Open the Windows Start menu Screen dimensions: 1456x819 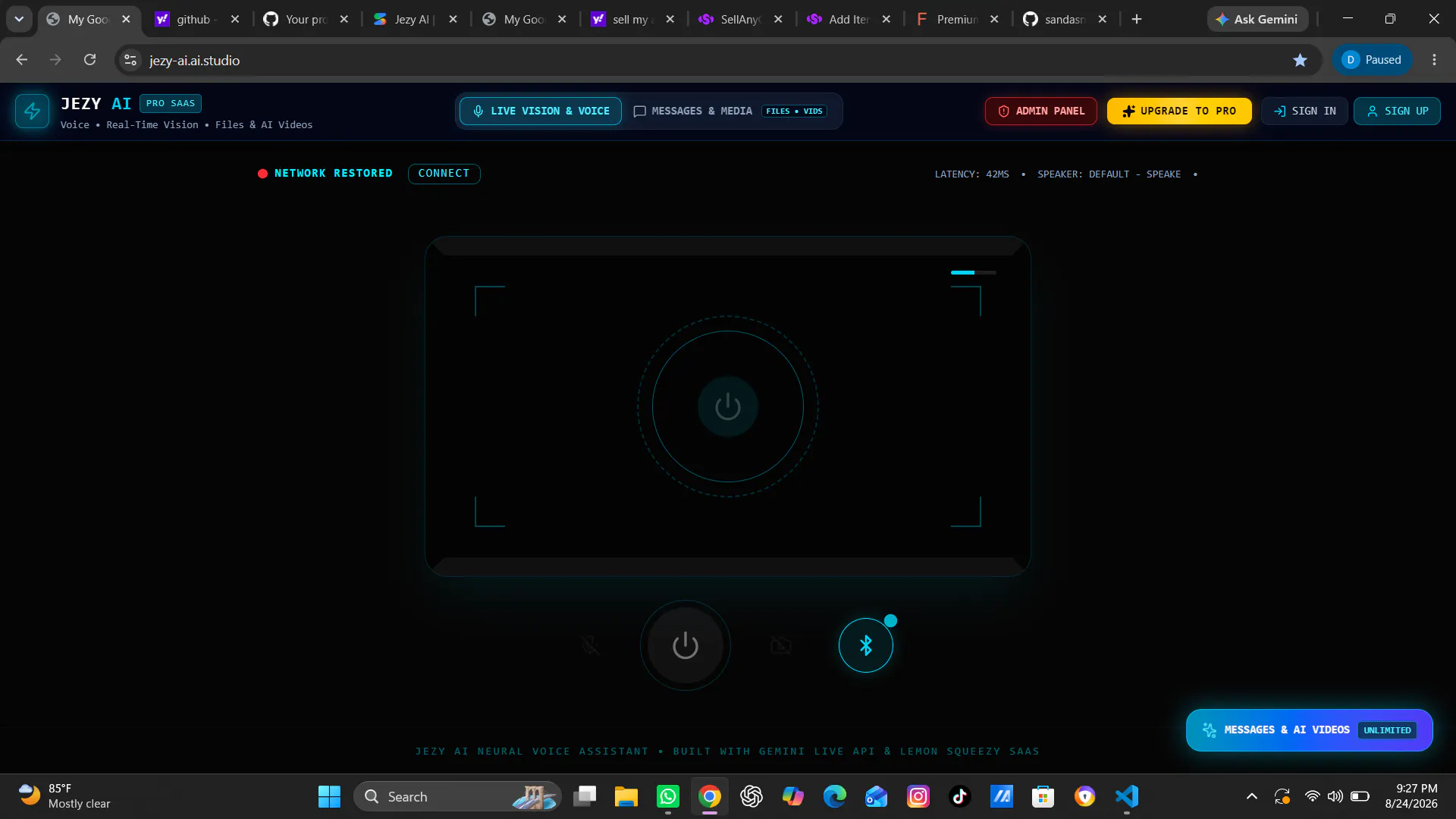pyautogui.click(x=329, y=796)
